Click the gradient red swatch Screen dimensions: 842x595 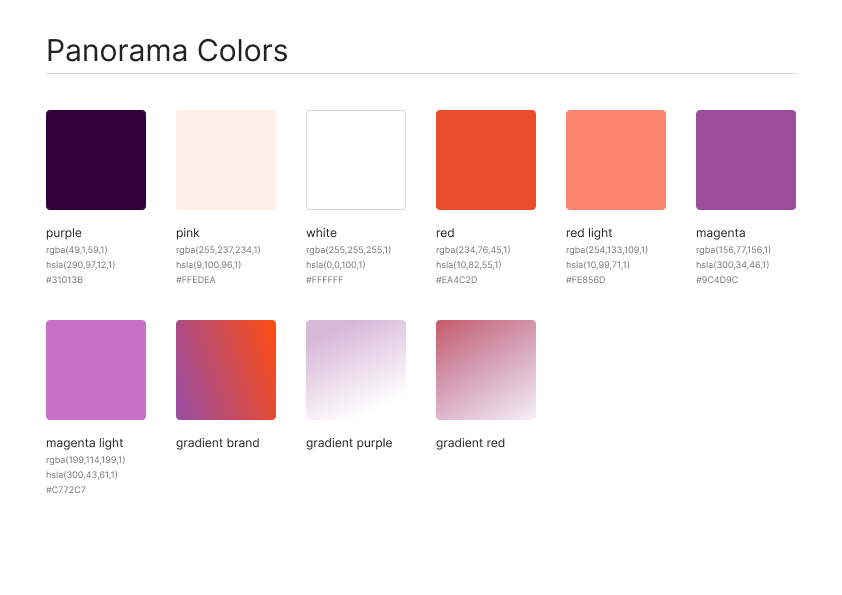coord(486,370)
